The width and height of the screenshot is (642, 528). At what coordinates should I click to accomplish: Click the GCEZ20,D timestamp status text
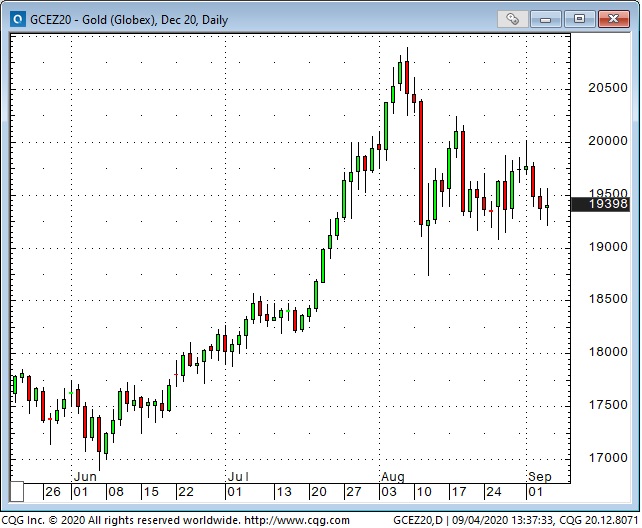(515, 520)
